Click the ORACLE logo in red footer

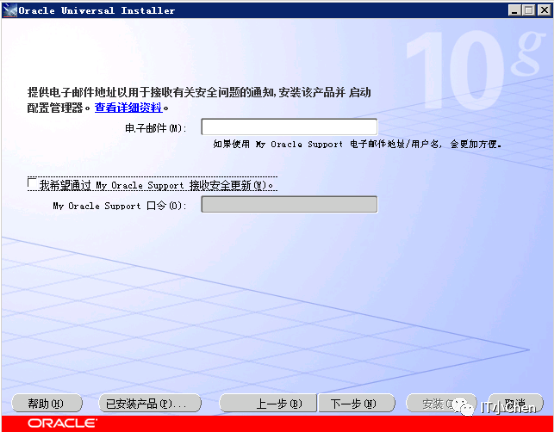pyautogui.click(x=62, y=423)
